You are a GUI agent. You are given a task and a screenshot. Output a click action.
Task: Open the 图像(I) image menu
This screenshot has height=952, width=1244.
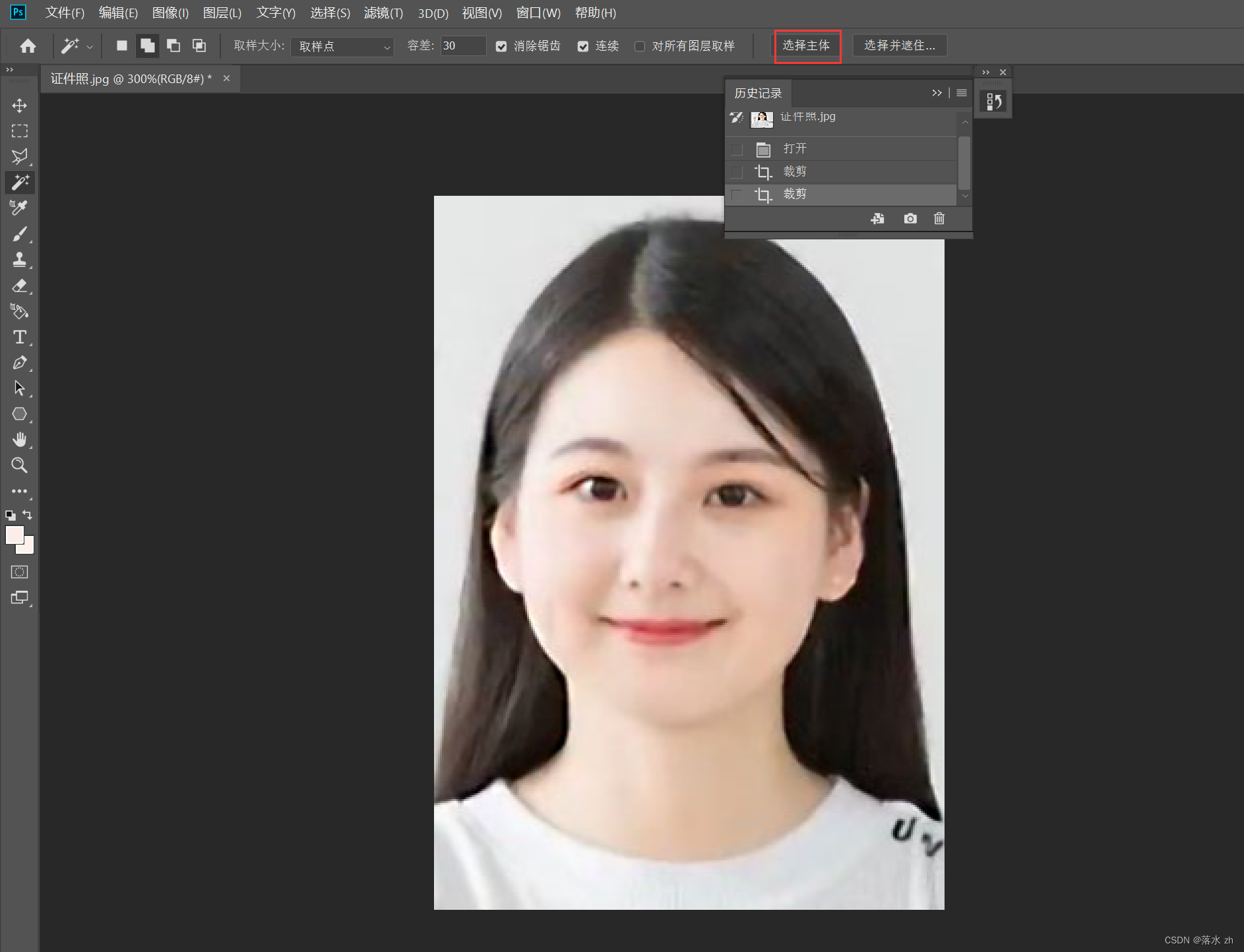[170, 13]
